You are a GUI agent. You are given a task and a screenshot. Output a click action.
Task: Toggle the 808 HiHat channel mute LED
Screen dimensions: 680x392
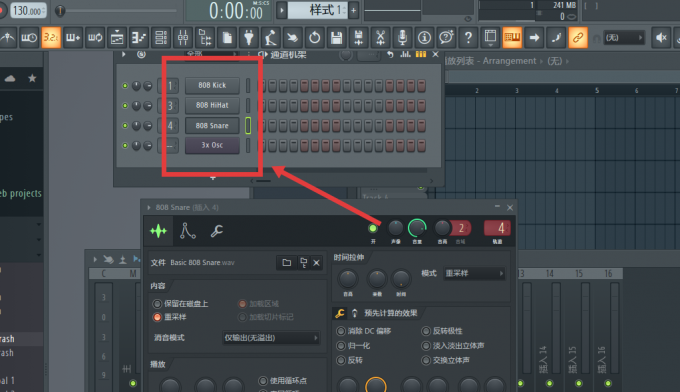[x=125, y=105]
